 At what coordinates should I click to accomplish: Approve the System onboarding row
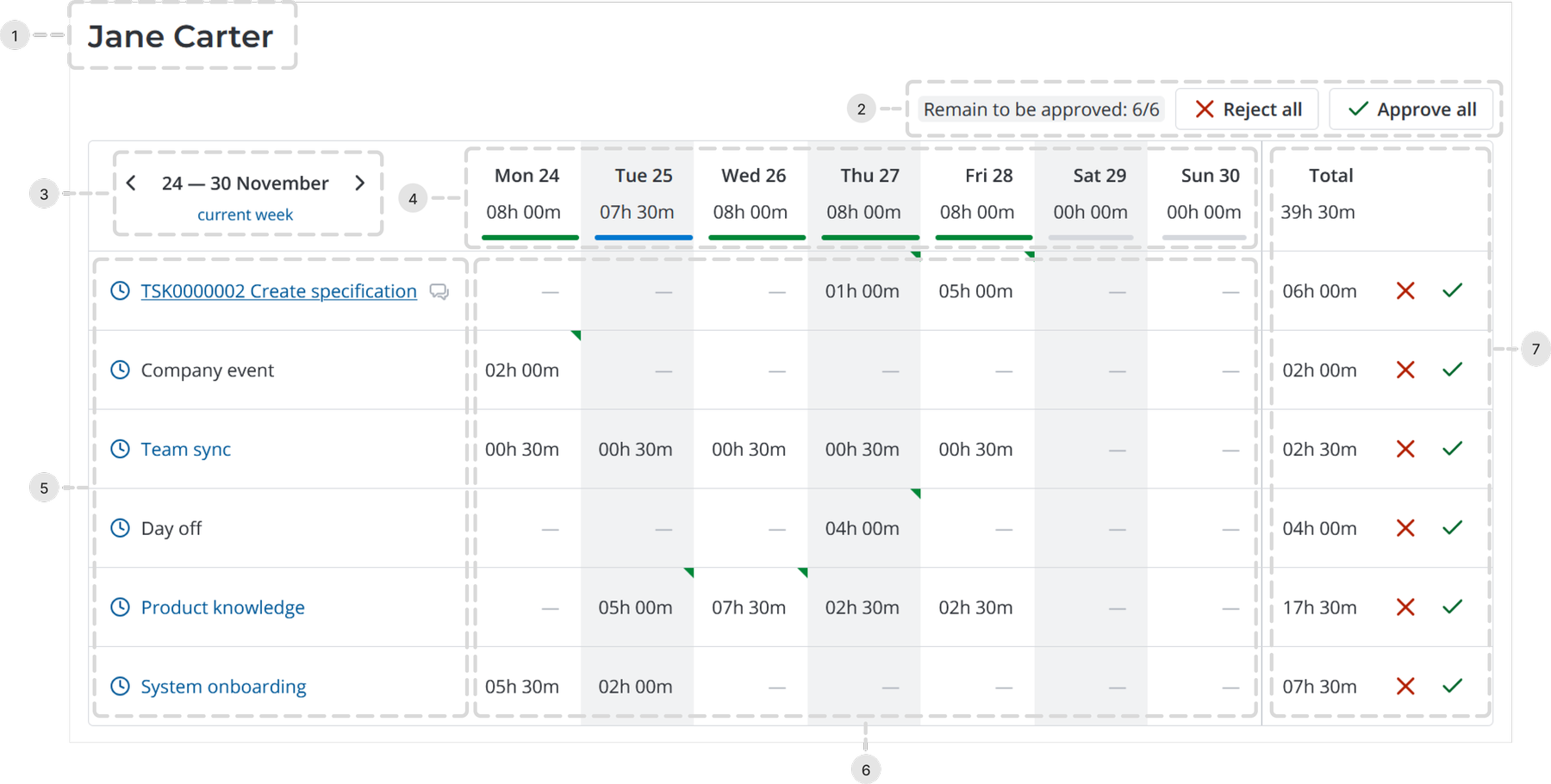[1453, 687]
